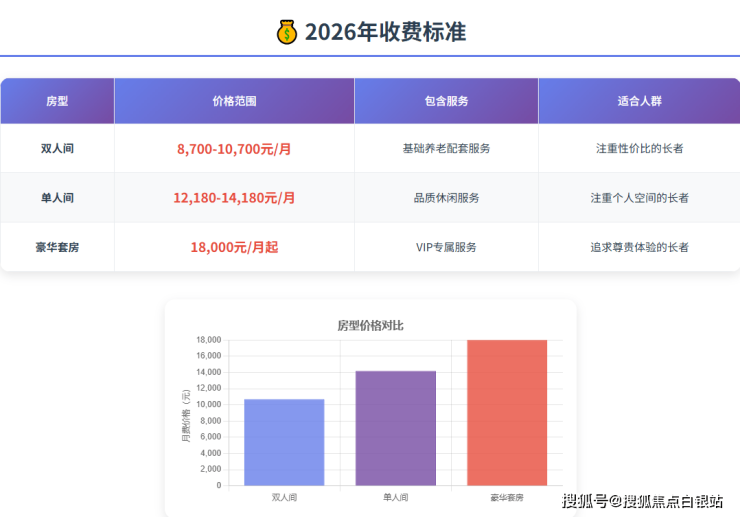Click the 注重个人空间的长者 cell

639,198
